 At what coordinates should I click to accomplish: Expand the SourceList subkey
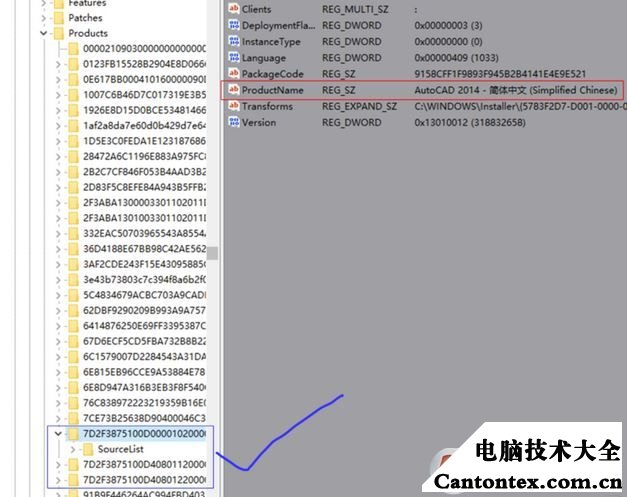coord(73,449)
